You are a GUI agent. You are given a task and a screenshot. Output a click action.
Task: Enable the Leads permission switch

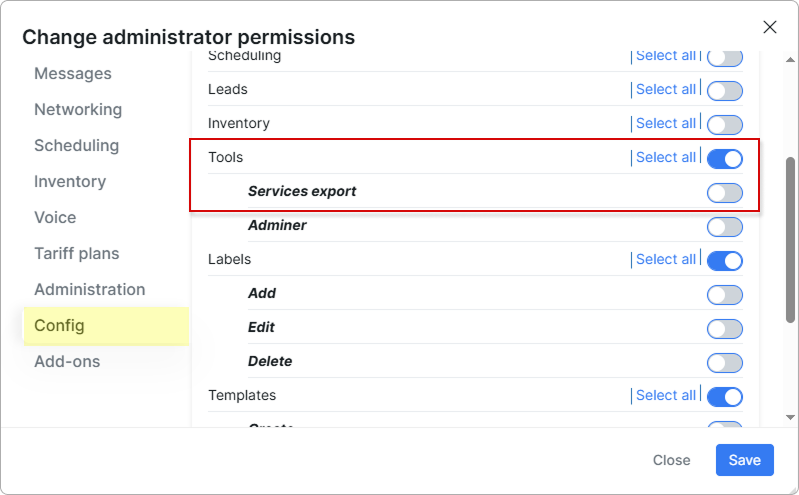pos(725,91)
